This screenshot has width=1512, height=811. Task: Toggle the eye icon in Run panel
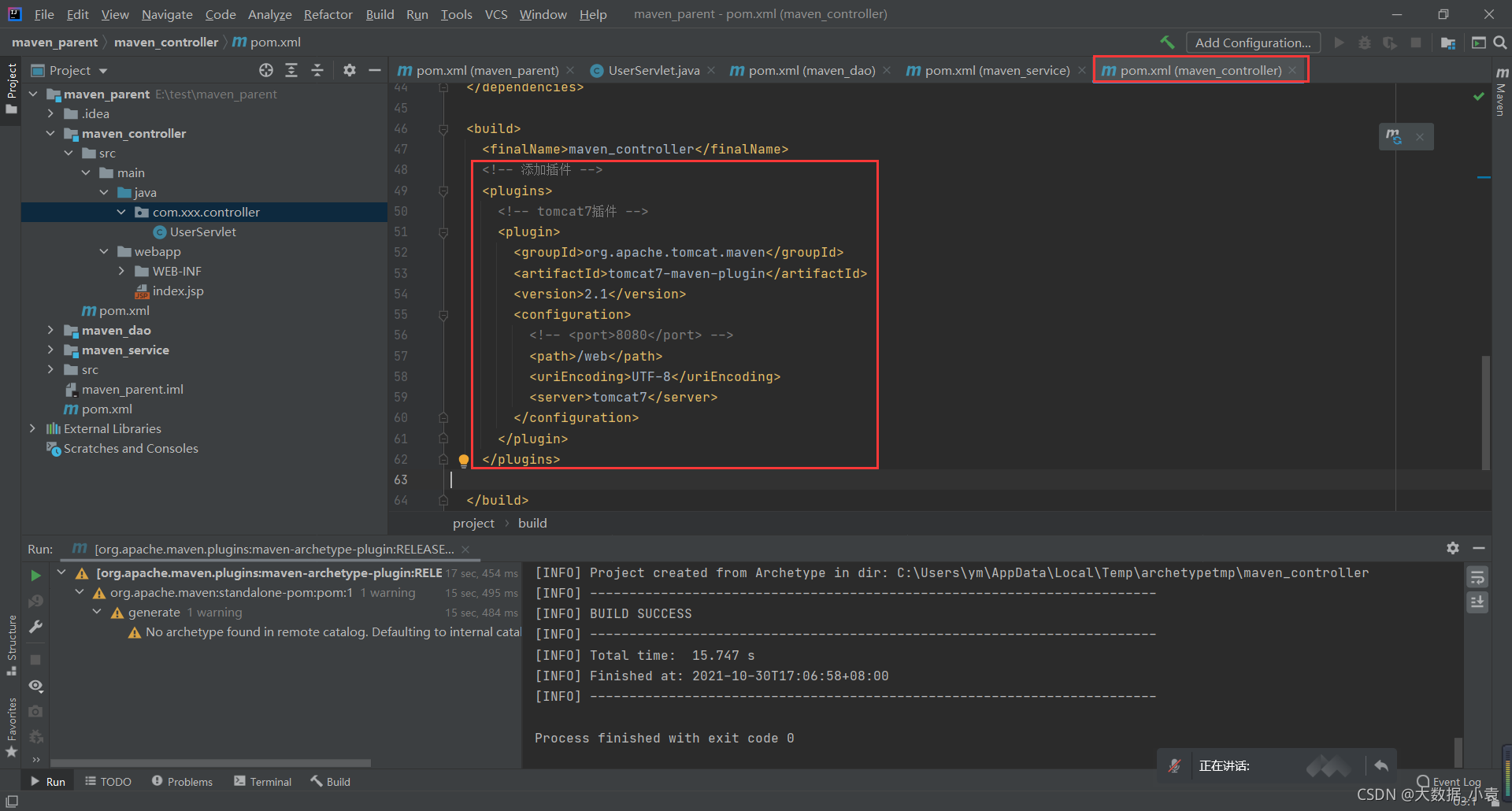[x=35, y=686]
